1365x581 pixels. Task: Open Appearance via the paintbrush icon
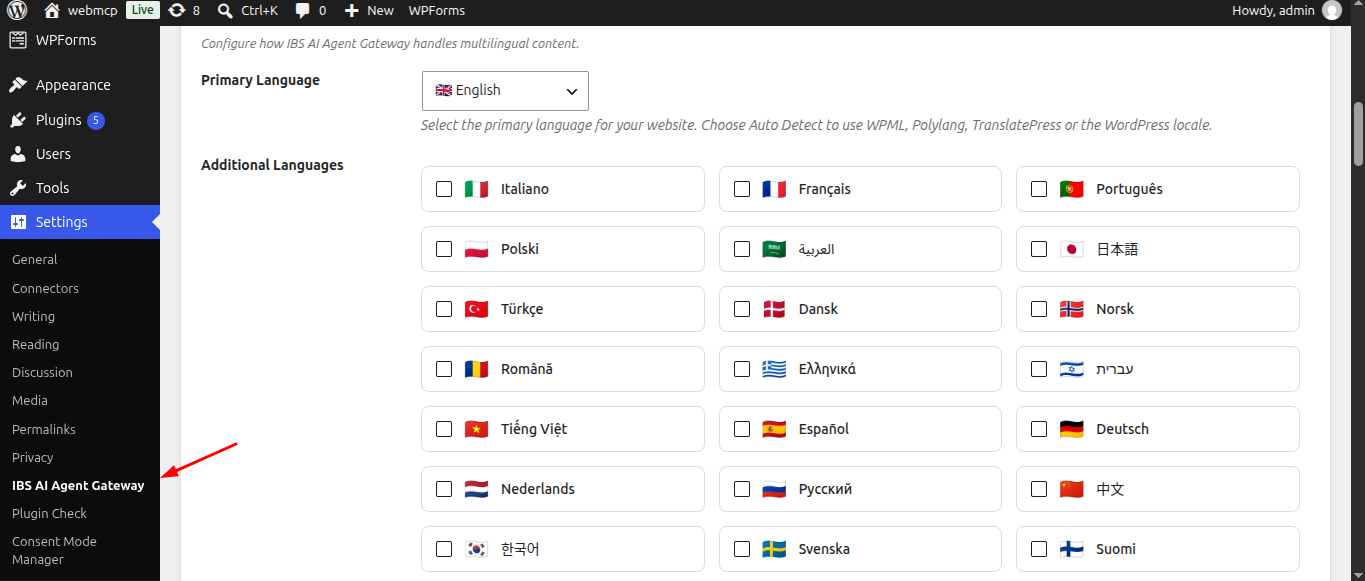click(18, 85)
